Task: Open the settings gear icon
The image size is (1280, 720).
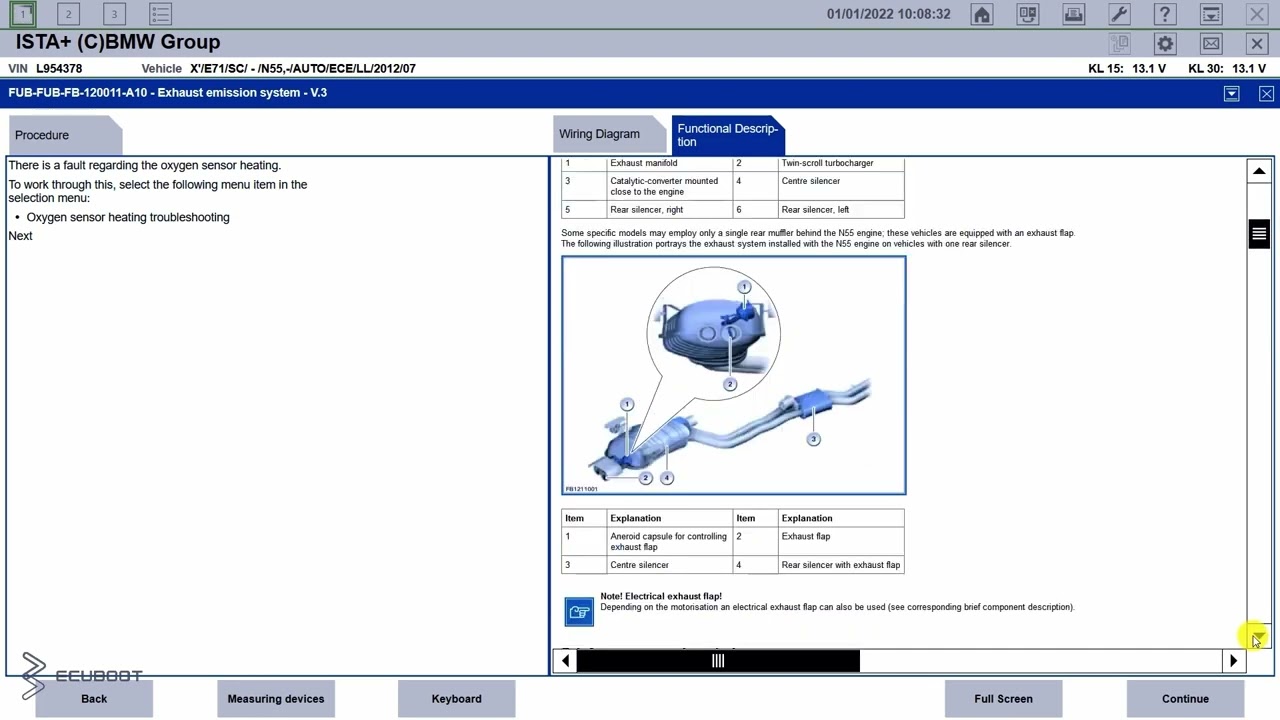Action: click(1165, 43)
